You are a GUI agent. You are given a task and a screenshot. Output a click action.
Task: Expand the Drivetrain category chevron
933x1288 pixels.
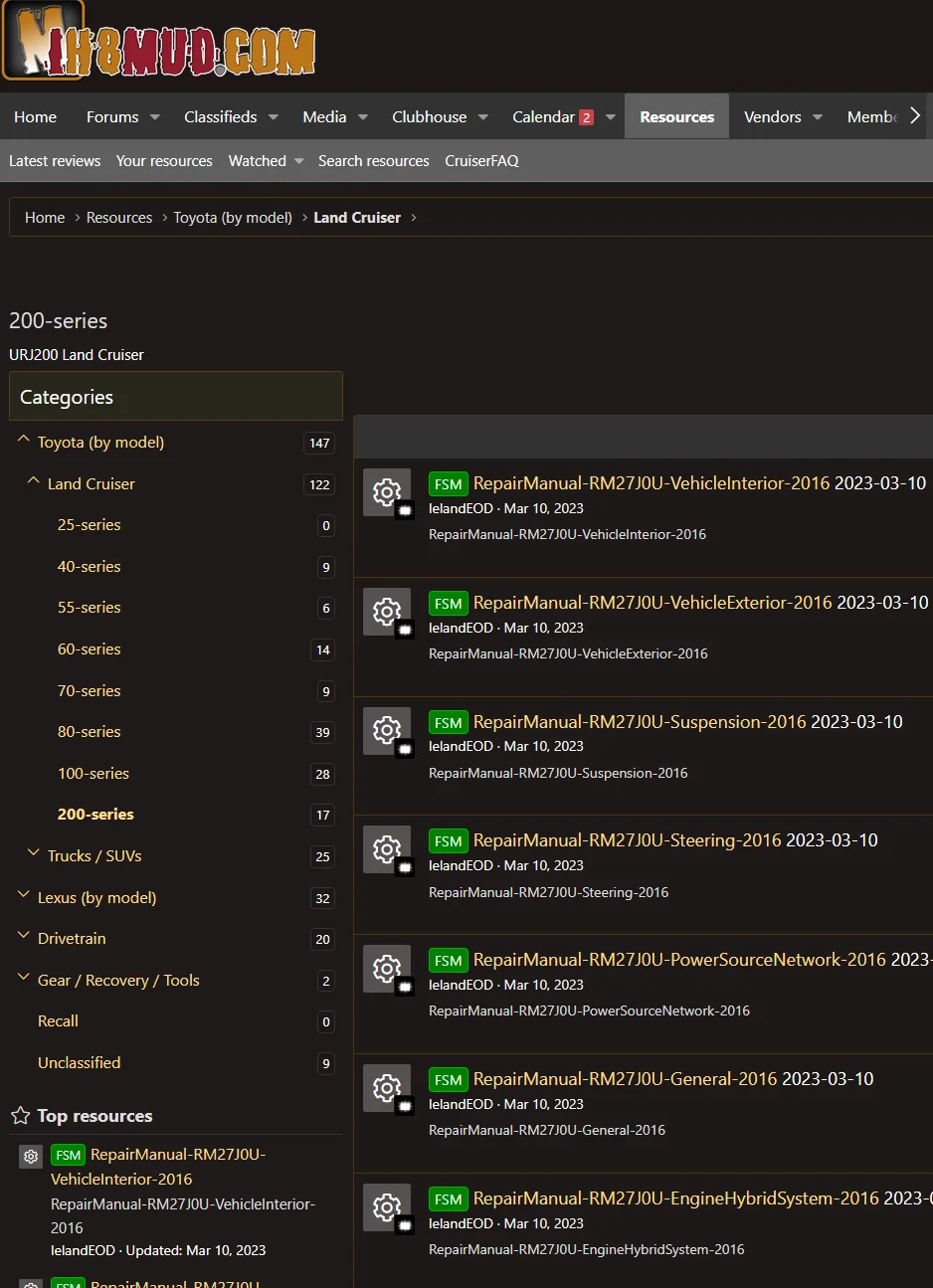24,936
